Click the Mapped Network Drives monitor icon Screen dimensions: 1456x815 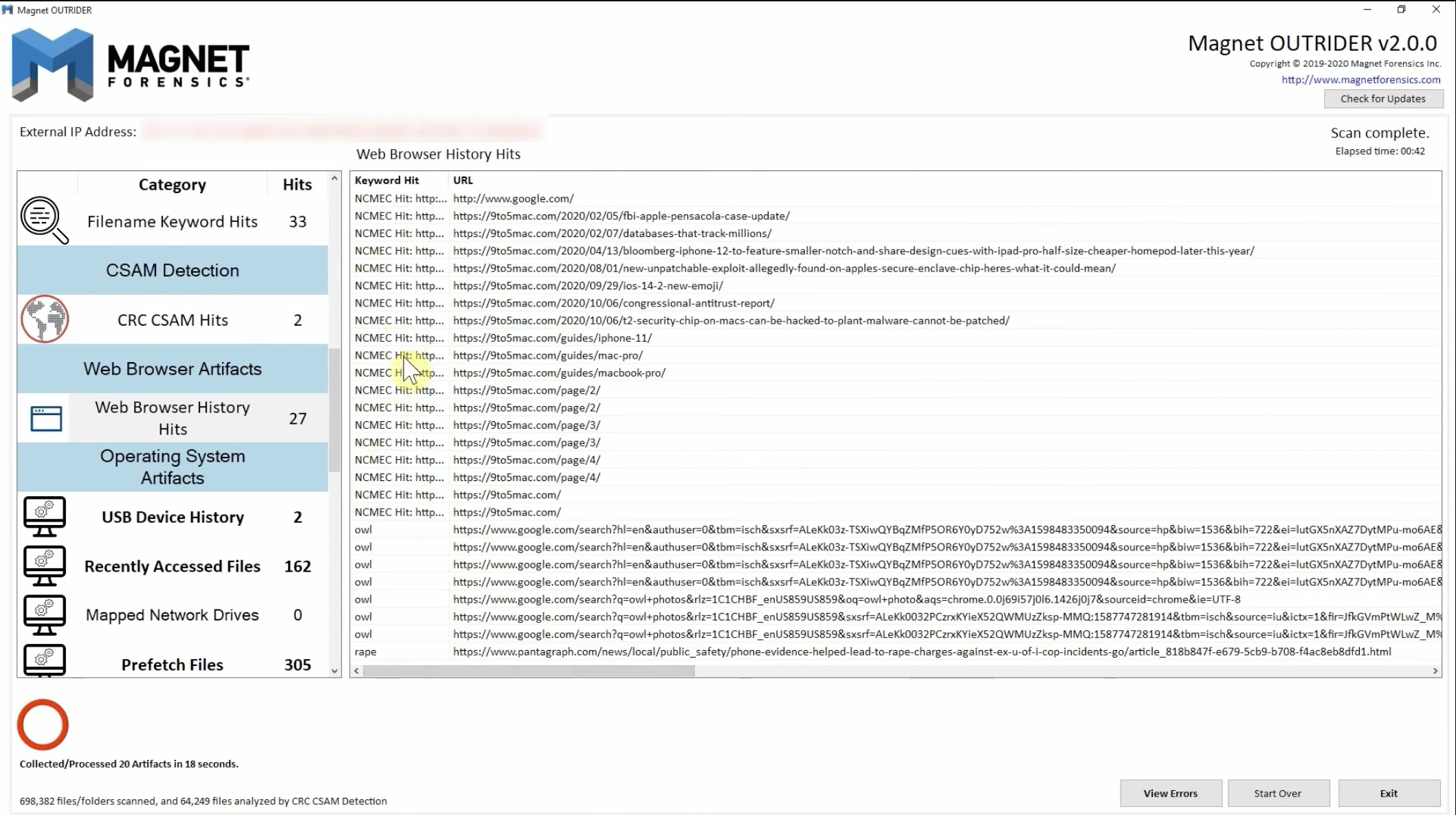45,615
